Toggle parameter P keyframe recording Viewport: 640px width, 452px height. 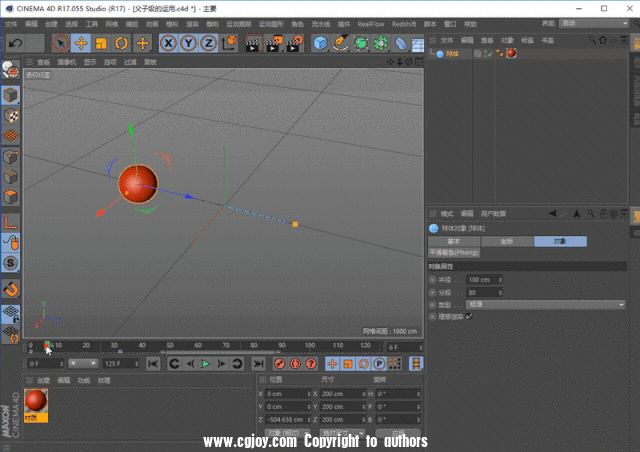tap(379, 363)
